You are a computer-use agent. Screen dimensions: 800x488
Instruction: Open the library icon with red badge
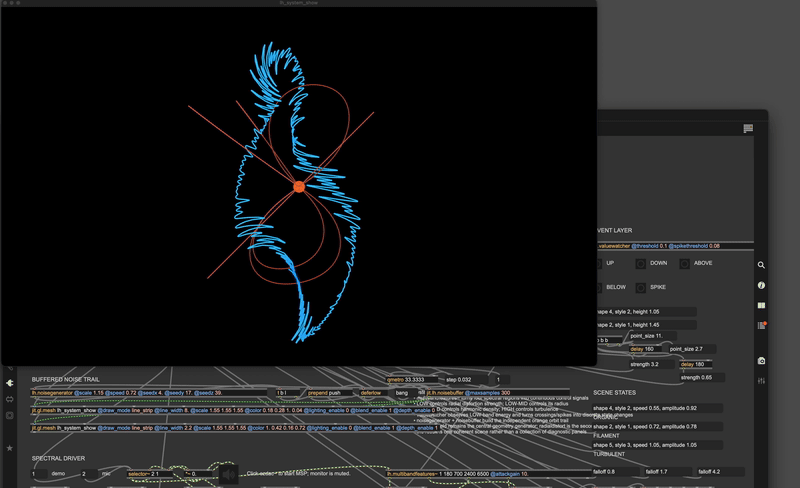click(762, 325)
